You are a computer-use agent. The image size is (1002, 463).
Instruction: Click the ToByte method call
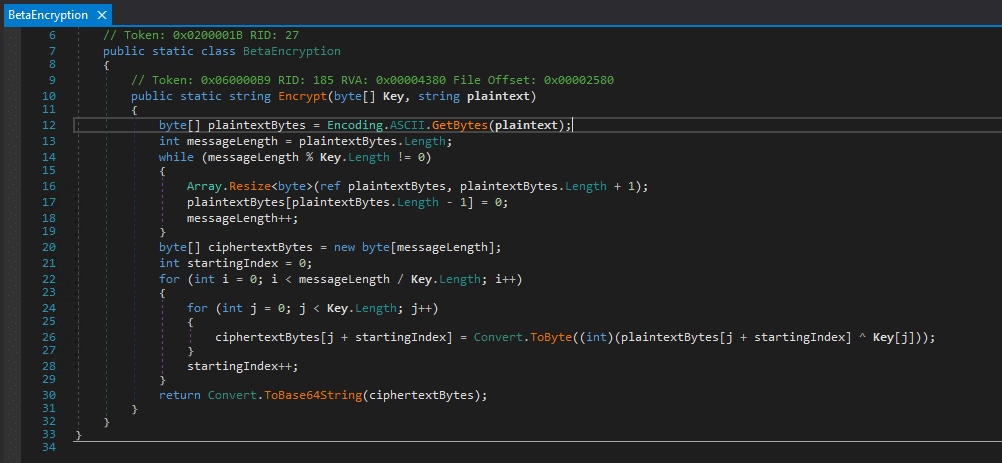coord(550,337)
